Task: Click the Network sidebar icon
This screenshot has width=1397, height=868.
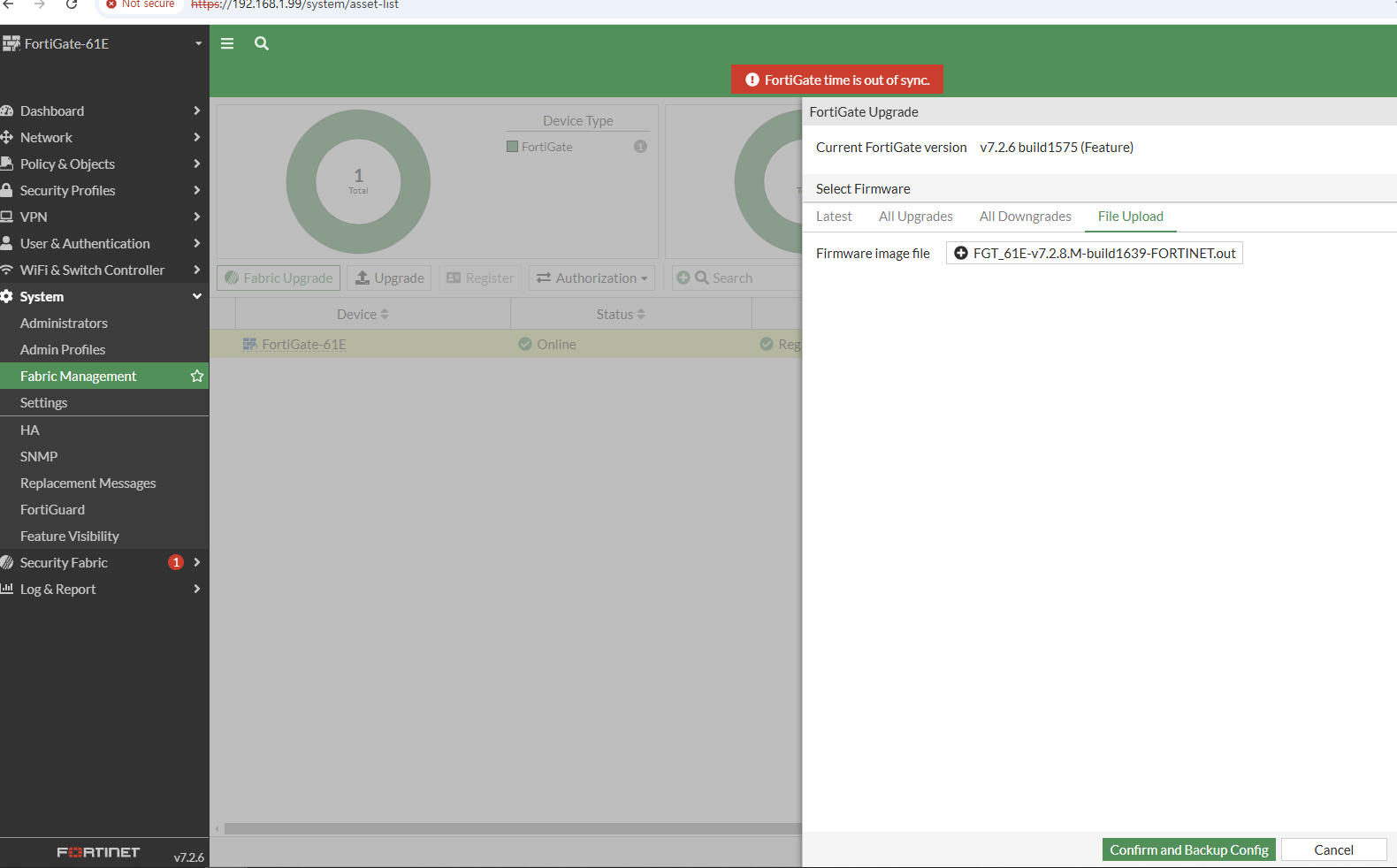Action: [x=7, y=137]
